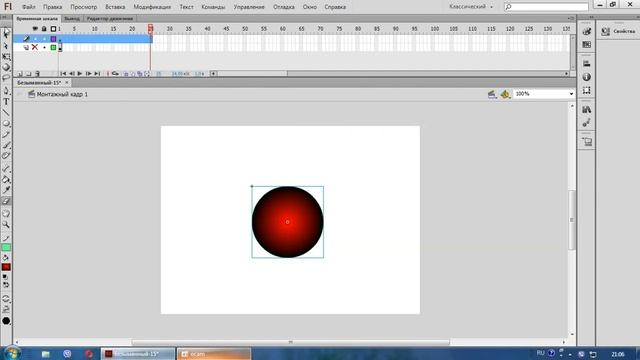Open the Info panel icon
640x360 pixels.
(587, 77)
